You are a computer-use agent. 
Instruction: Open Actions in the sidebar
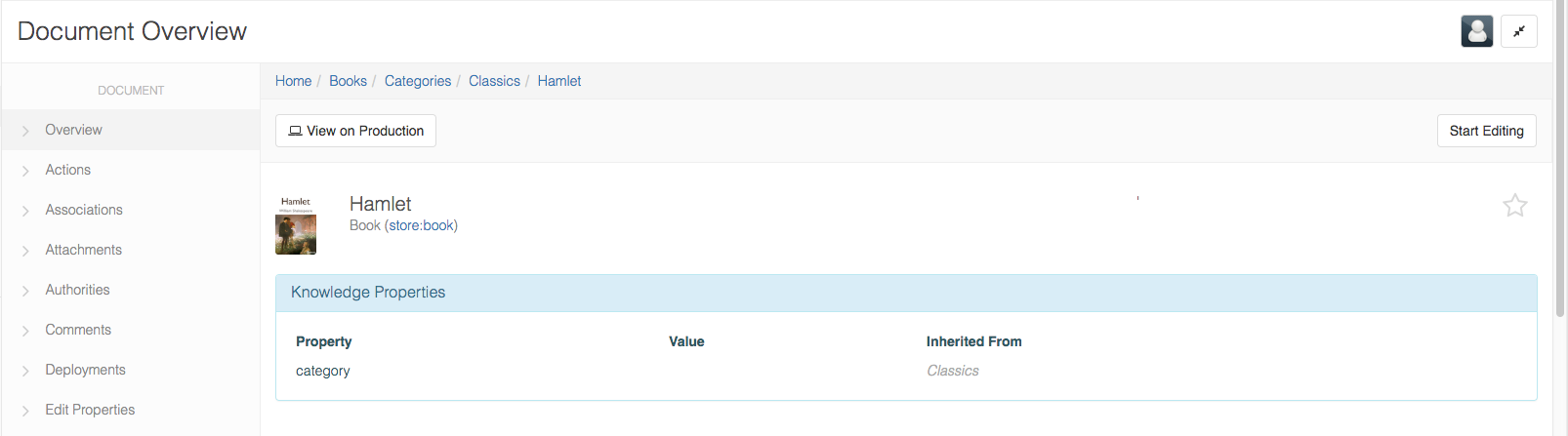[x=67, y=170]
